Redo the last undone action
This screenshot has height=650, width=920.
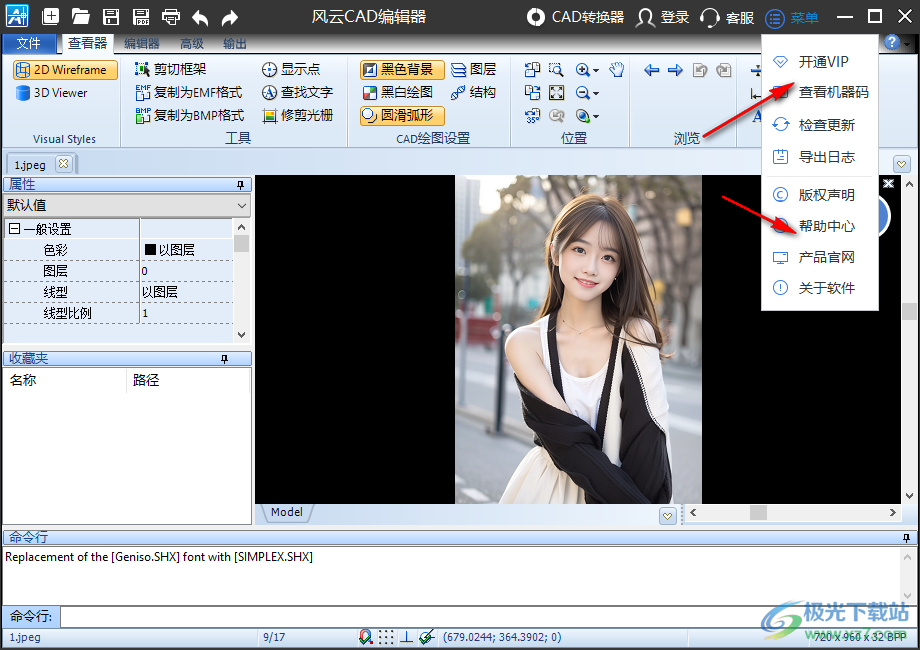click(x=230, y=18)
